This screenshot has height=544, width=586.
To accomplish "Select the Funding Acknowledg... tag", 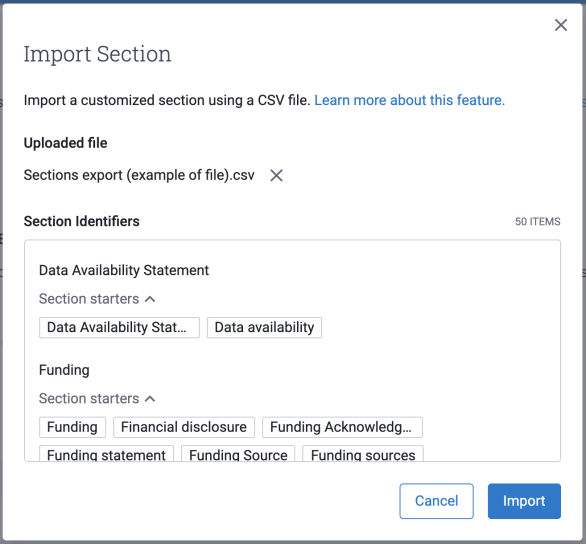I will [342, 427].
